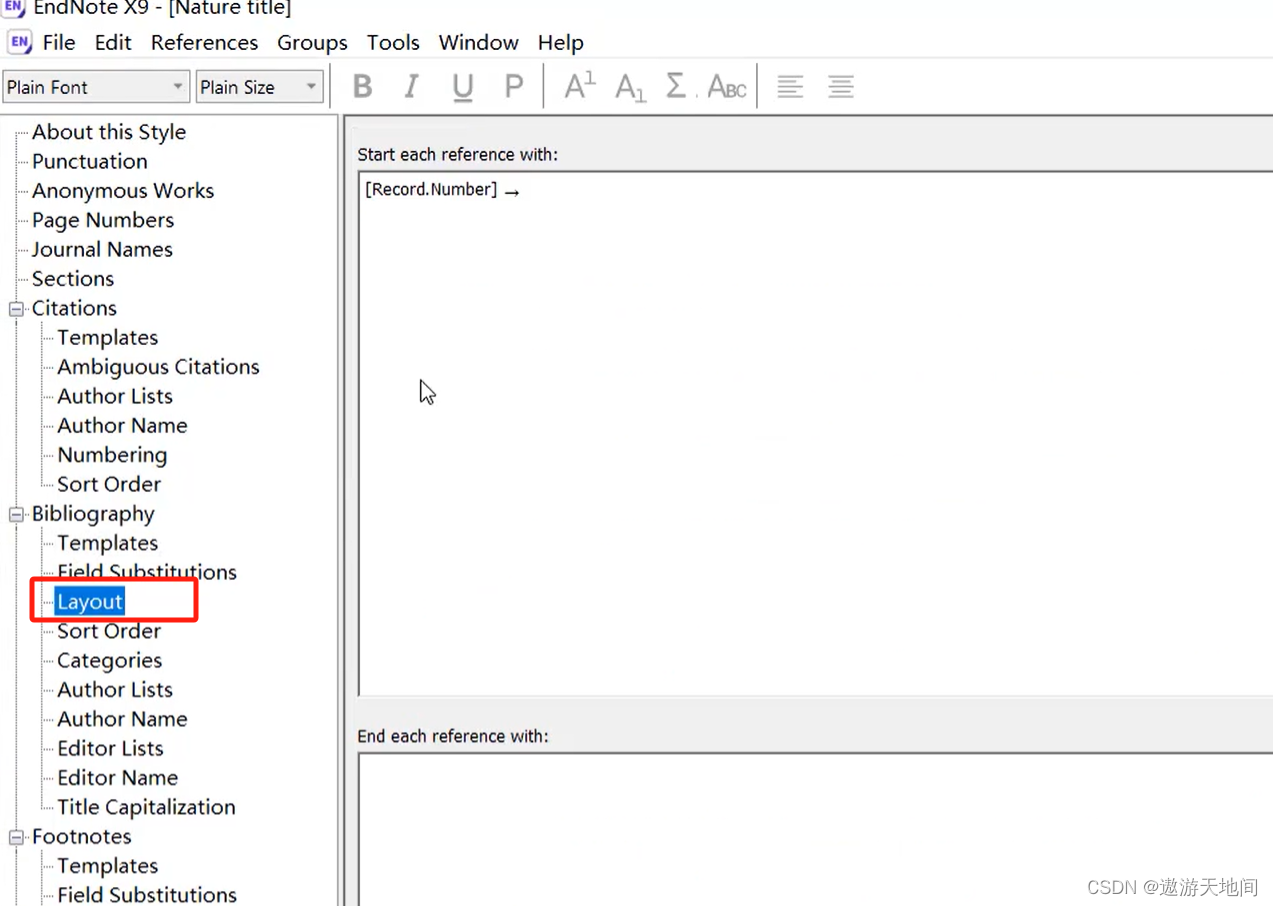Select the Citations node label
The image size is (1273, 906).
74,308
